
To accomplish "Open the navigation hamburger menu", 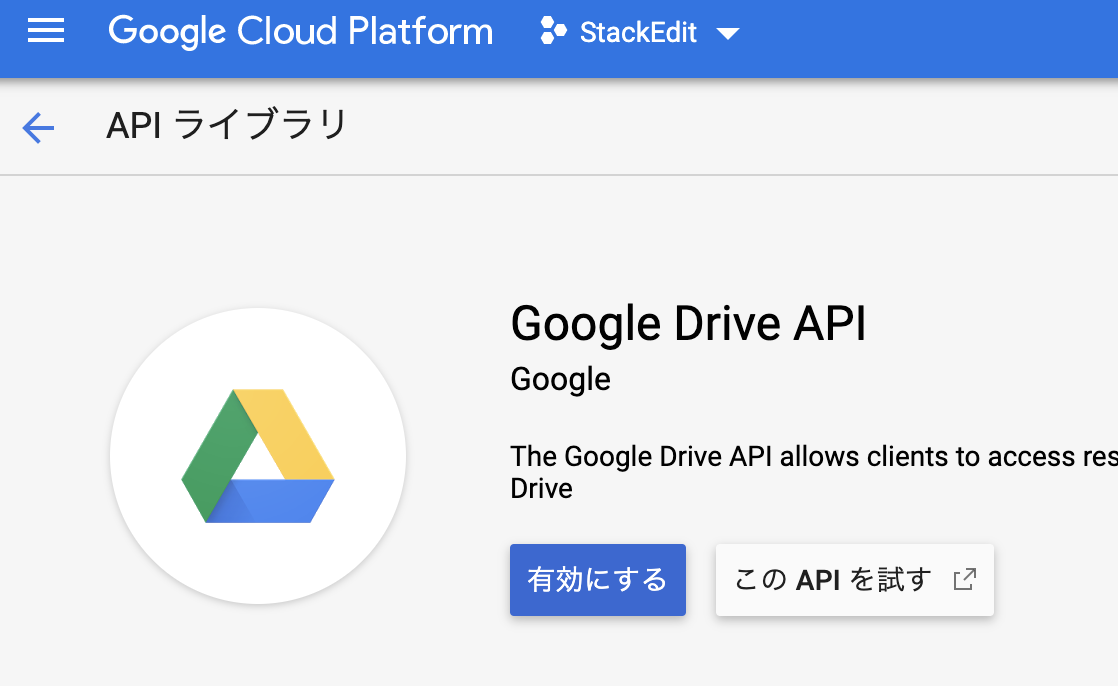I will tap(44, 31).
